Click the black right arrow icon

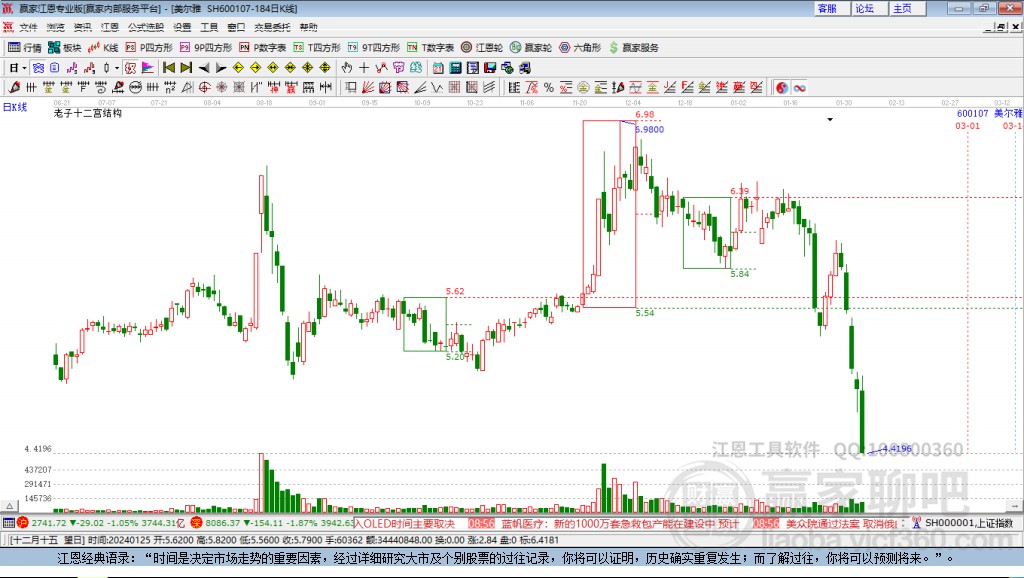coord(221,68)
